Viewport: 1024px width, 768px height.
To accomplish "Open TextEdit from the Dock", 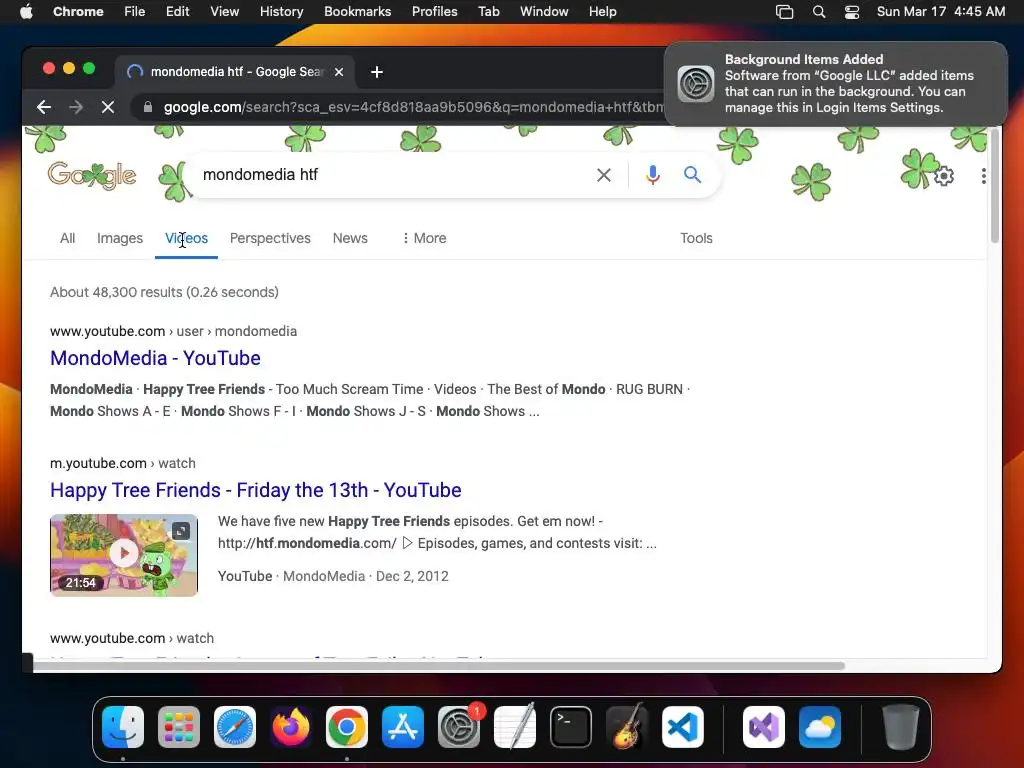I will coord(515,727).
